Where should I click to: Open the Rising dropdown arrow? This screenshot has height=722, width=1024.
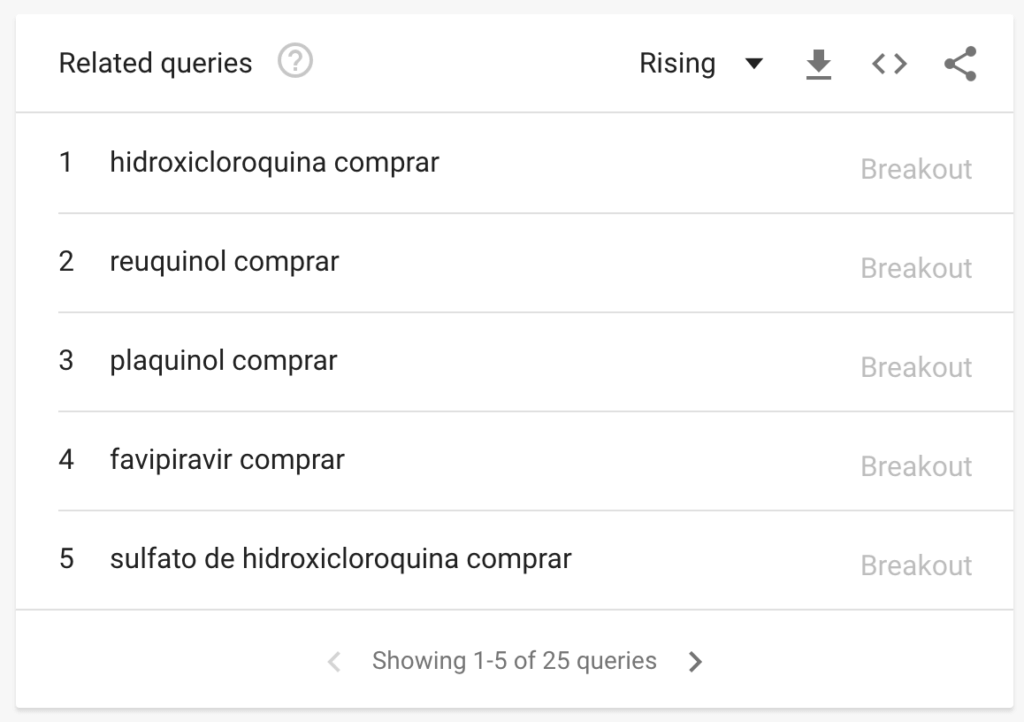(754, 63)
